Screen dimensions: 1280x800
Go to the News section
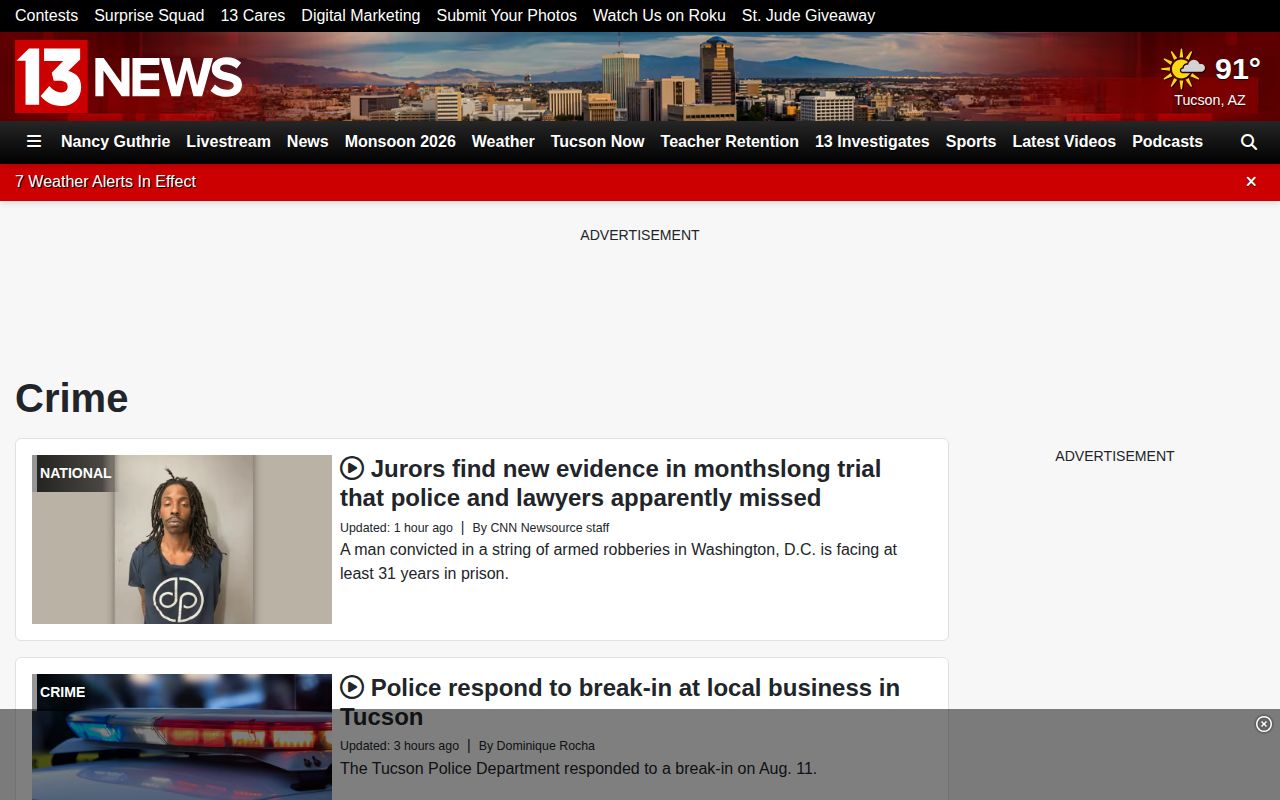[x=308, y=142]
